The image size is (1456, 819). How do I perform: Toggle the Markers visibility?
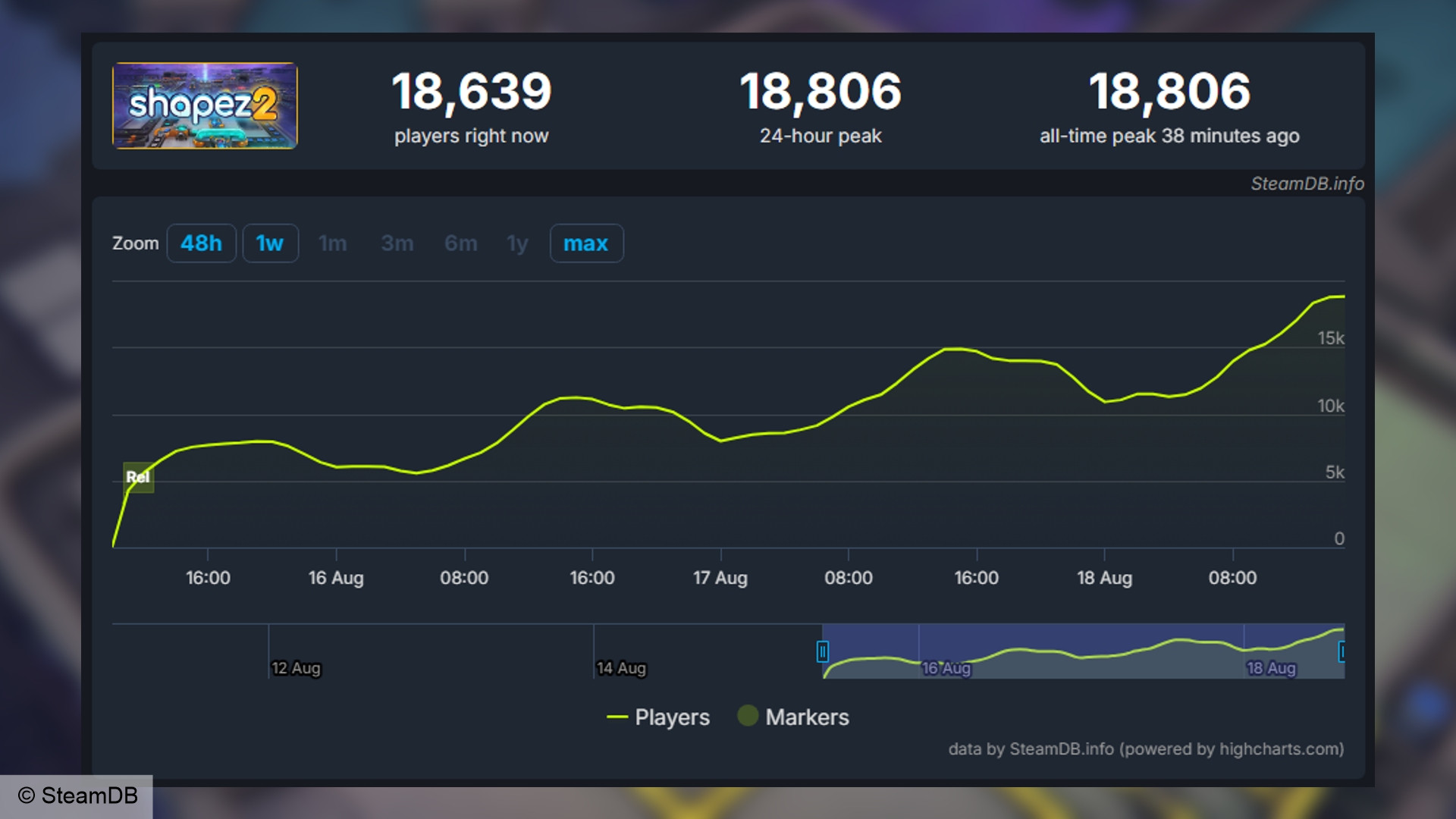click(x=795, y=716)
